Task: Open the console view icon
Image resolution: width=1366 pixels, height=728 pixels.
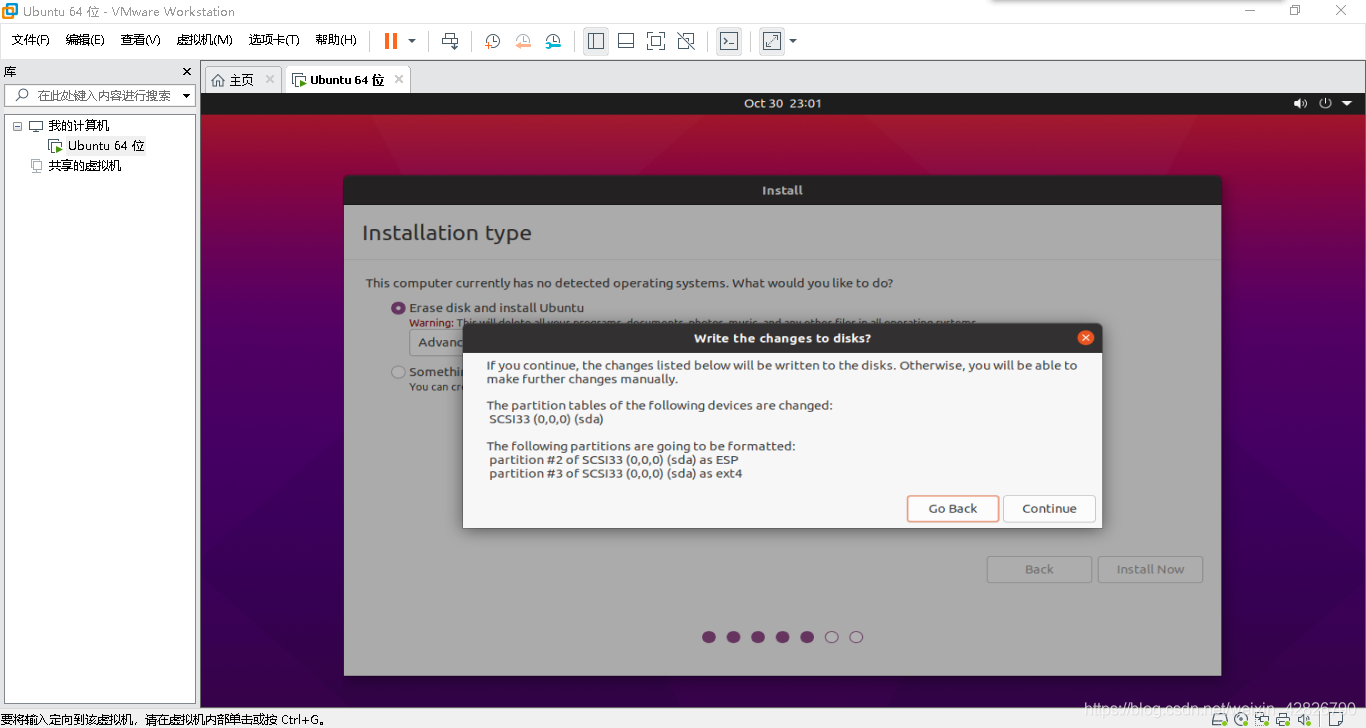Action: tap(730, 41)
